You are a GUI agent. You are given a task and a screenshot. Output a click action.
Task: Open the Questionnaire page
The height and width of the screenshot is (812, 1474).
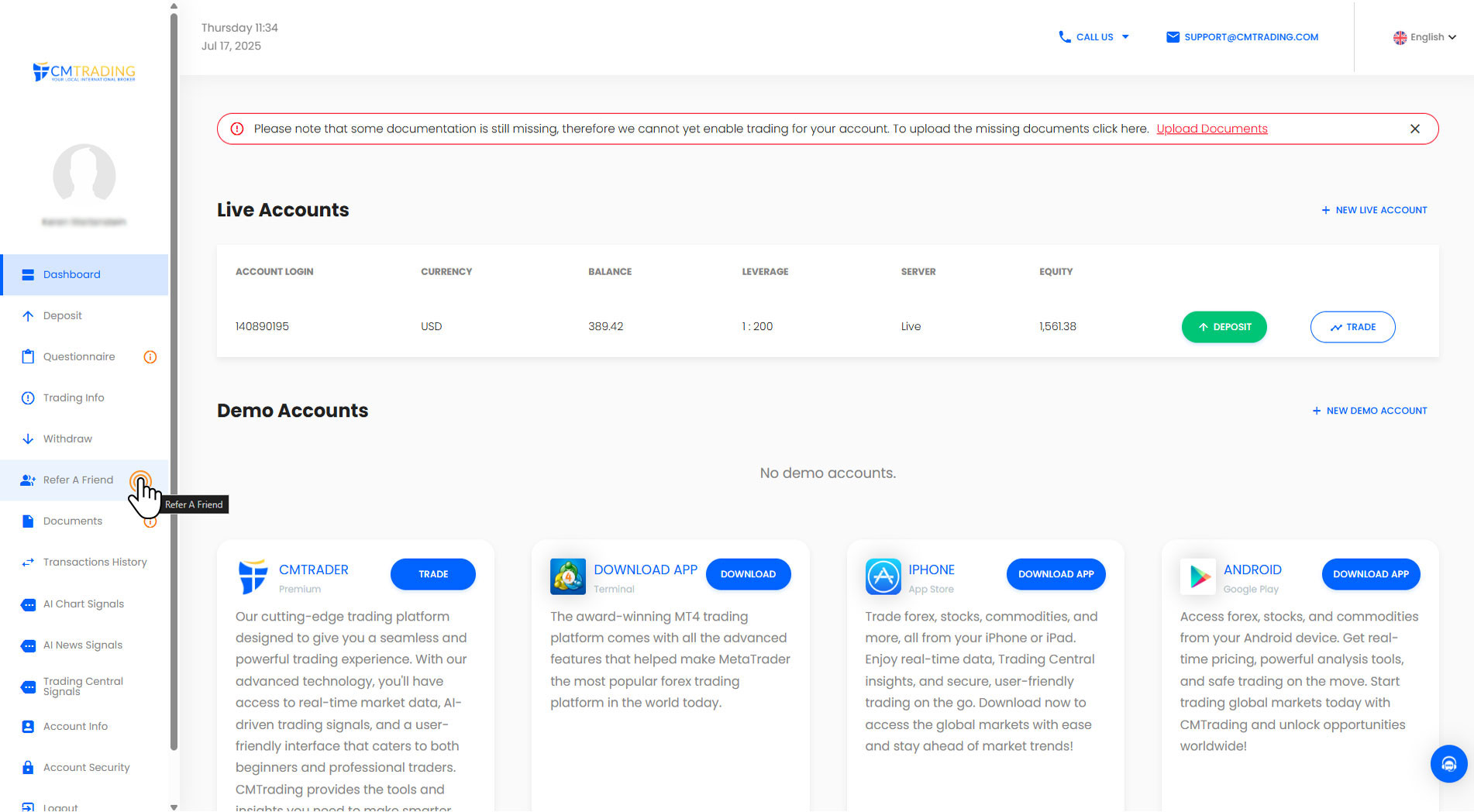[x=84, y=357]
